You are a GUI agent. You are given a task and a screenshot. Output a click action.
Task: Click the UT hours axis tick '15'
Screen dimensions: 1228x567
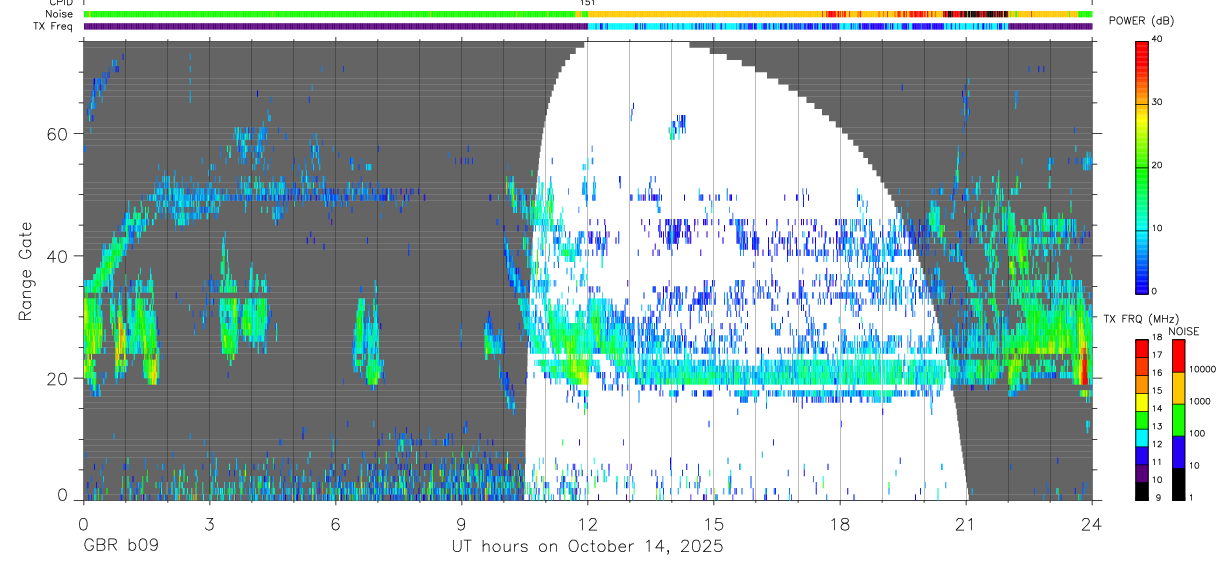coord(714,523)
